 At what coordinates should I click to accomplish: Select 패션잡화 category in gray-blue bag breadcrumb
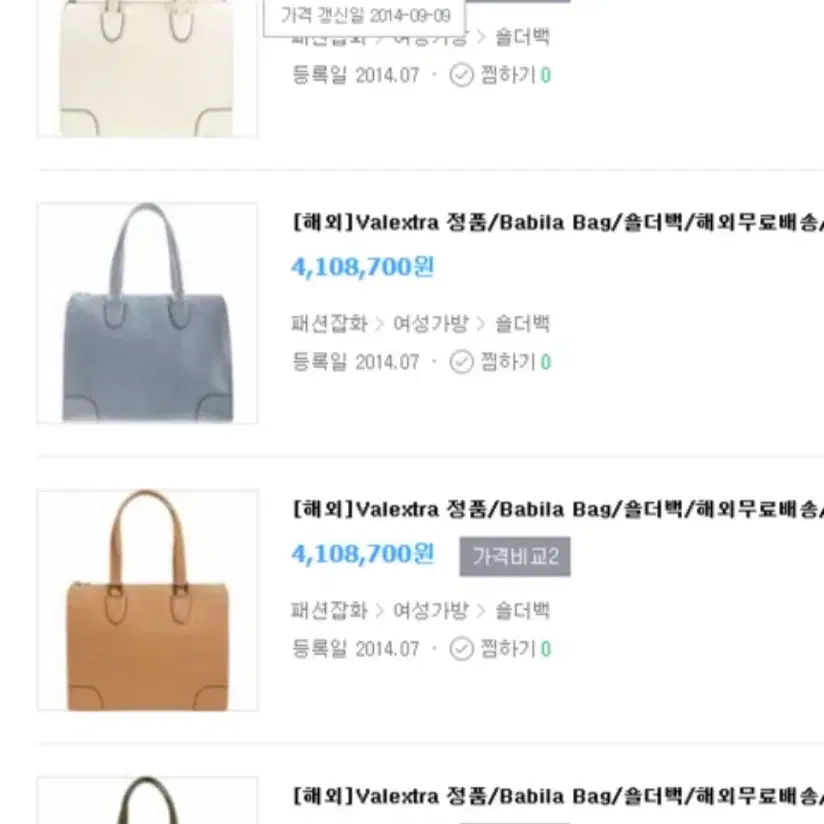[x=329, y=324]
